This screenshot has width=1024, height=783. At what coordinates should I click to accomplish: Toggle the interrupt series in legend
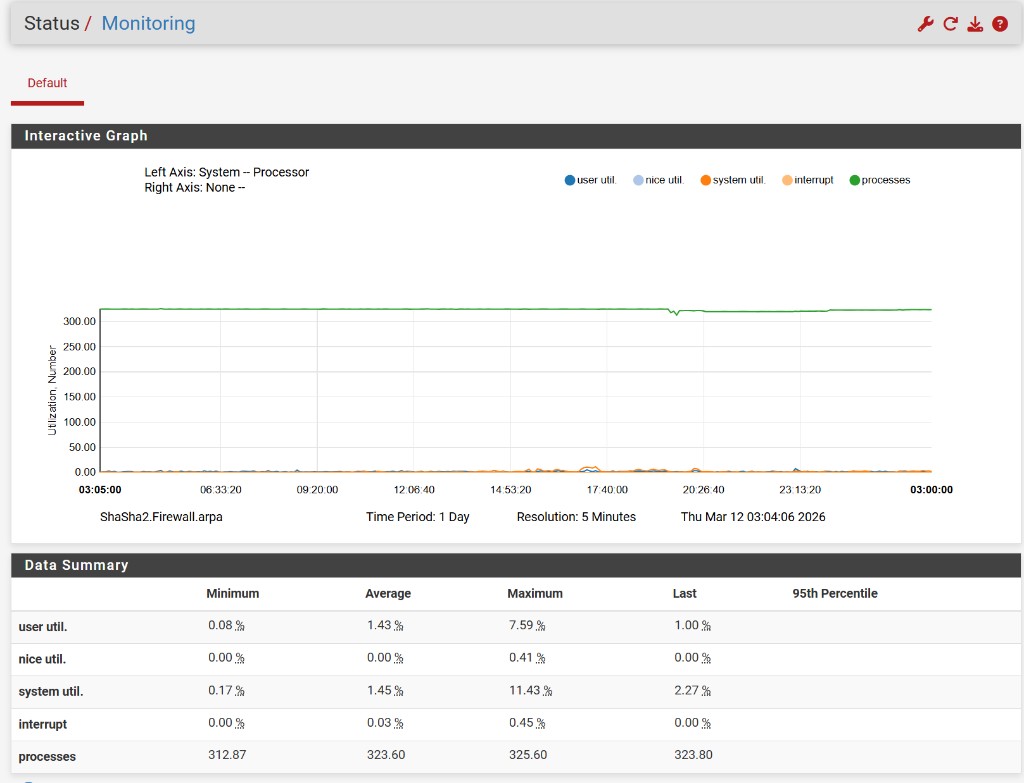[813, 180]
